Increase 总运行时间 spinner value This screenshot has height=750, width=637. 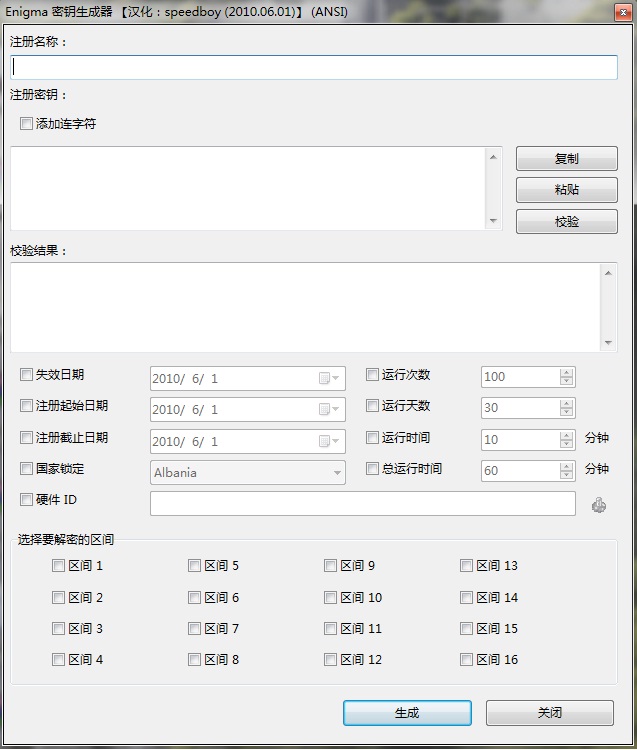(566, 467)
